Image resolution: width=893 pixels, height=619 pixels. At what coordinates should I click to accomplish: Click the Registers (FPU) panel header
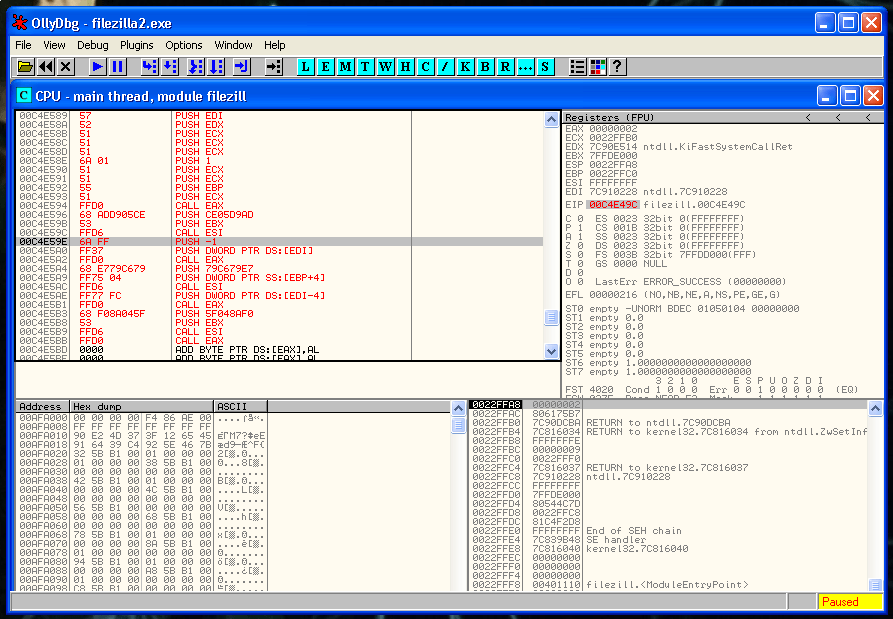[x=723, y=117]
